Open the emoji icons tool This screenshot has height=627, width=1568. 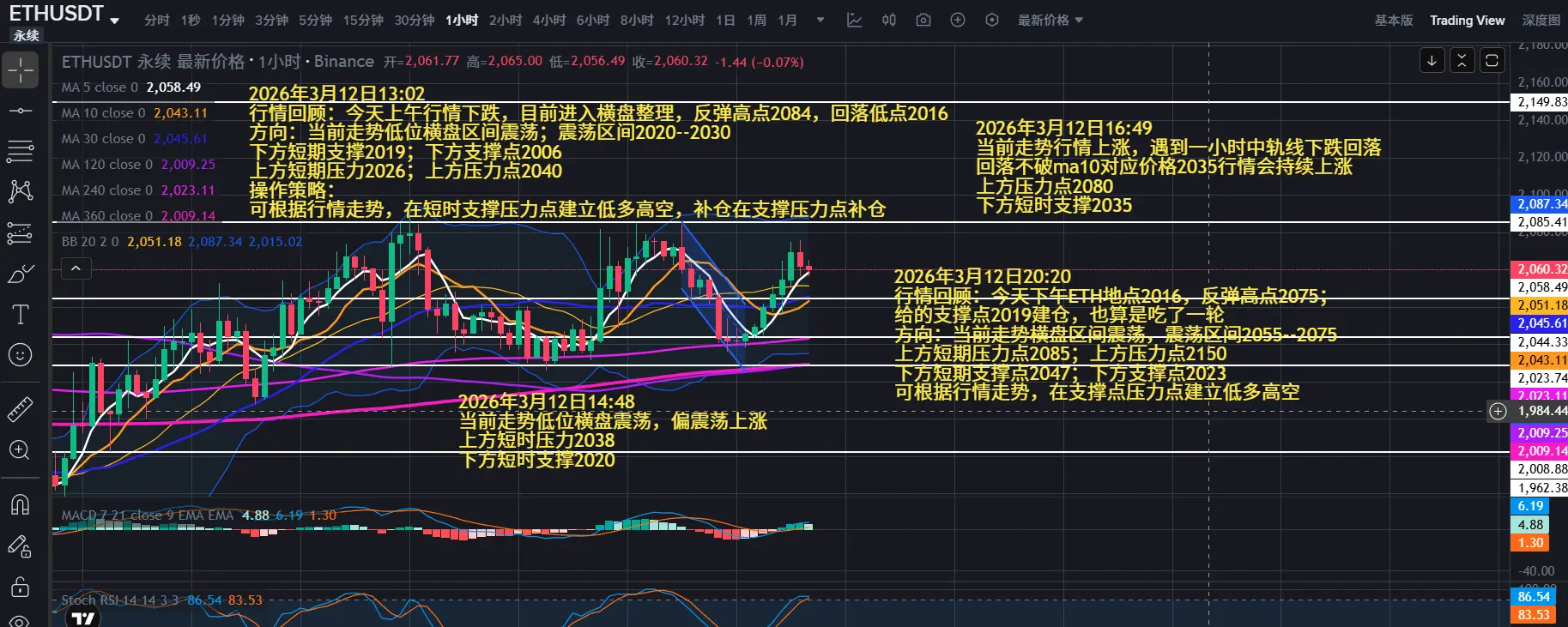(21, 355)
